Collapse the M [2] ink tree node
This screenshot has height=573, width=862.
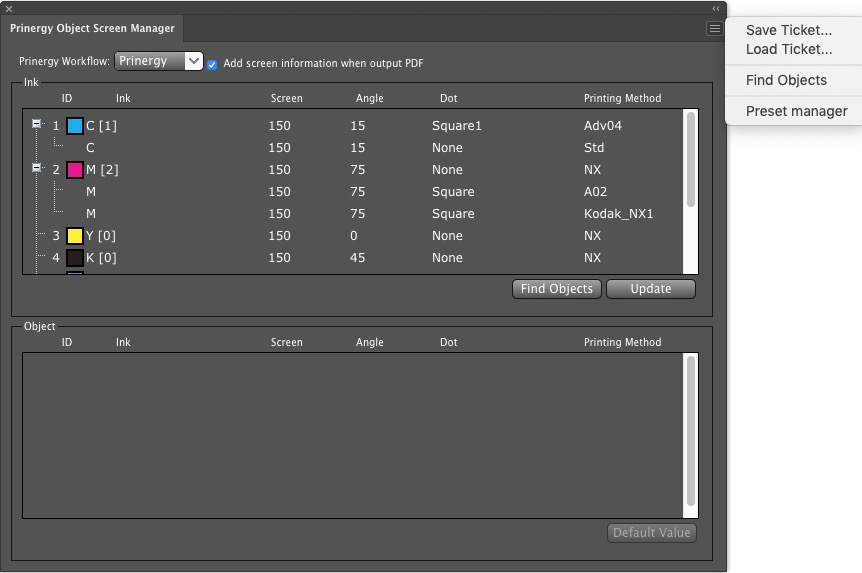coord(37,168)
